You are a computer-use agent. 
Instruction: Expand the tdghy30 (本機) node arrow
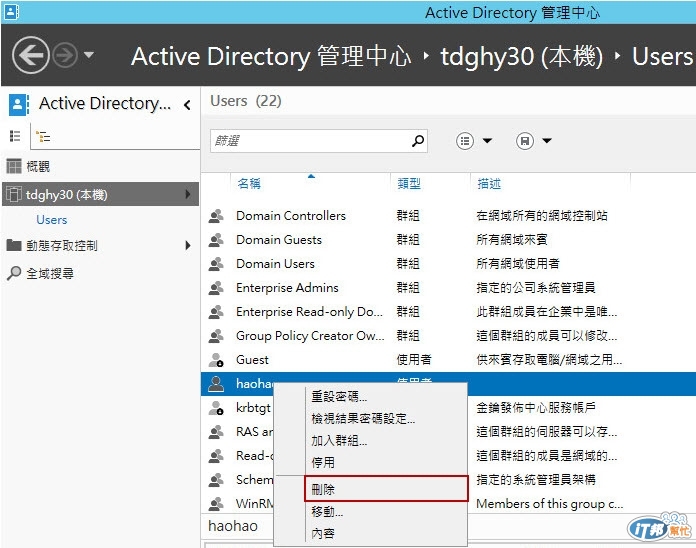[x=188, y=194]
